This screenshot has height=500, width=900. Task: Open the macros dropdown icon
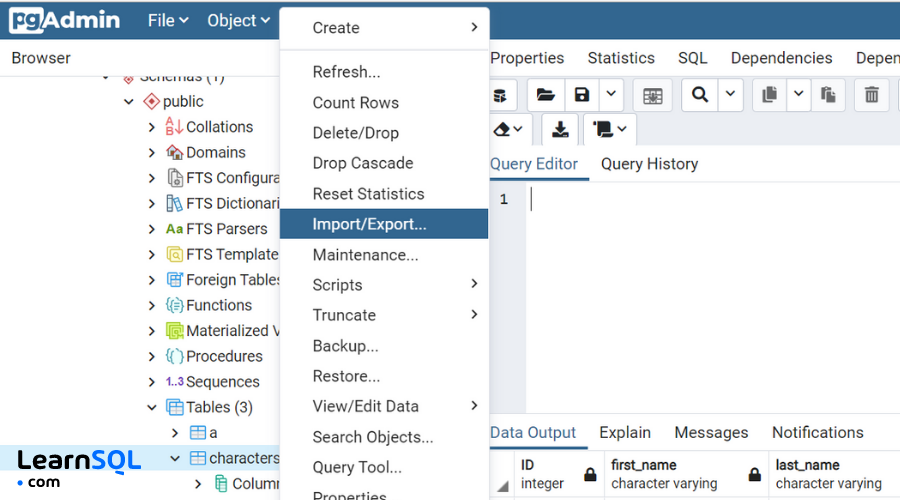click(x=610, y=129)
